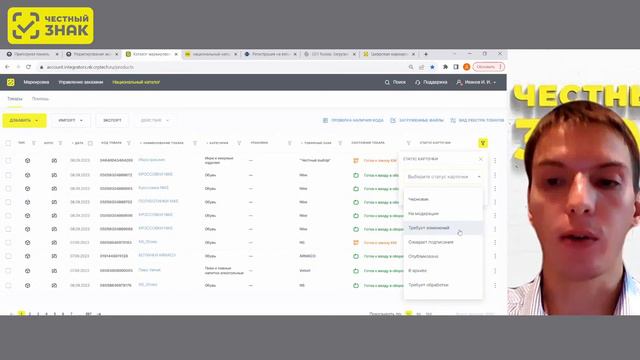Viewport: 640px width, 360px height.
Task: Click photo icon in Velvet beer row
Action: (x=54, y=271)
